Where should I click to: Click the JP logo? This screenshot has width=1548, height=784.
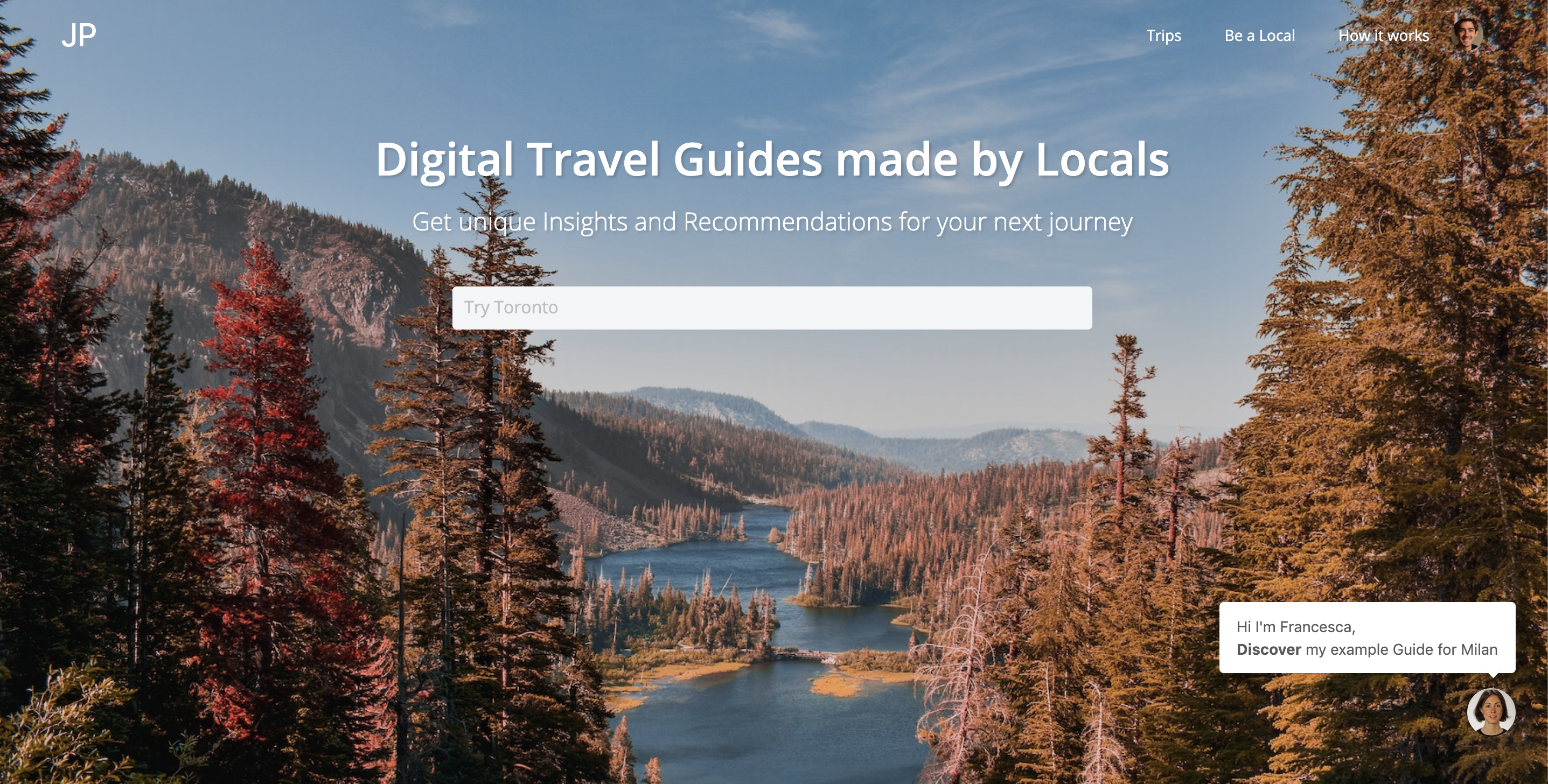click(79, 36)
